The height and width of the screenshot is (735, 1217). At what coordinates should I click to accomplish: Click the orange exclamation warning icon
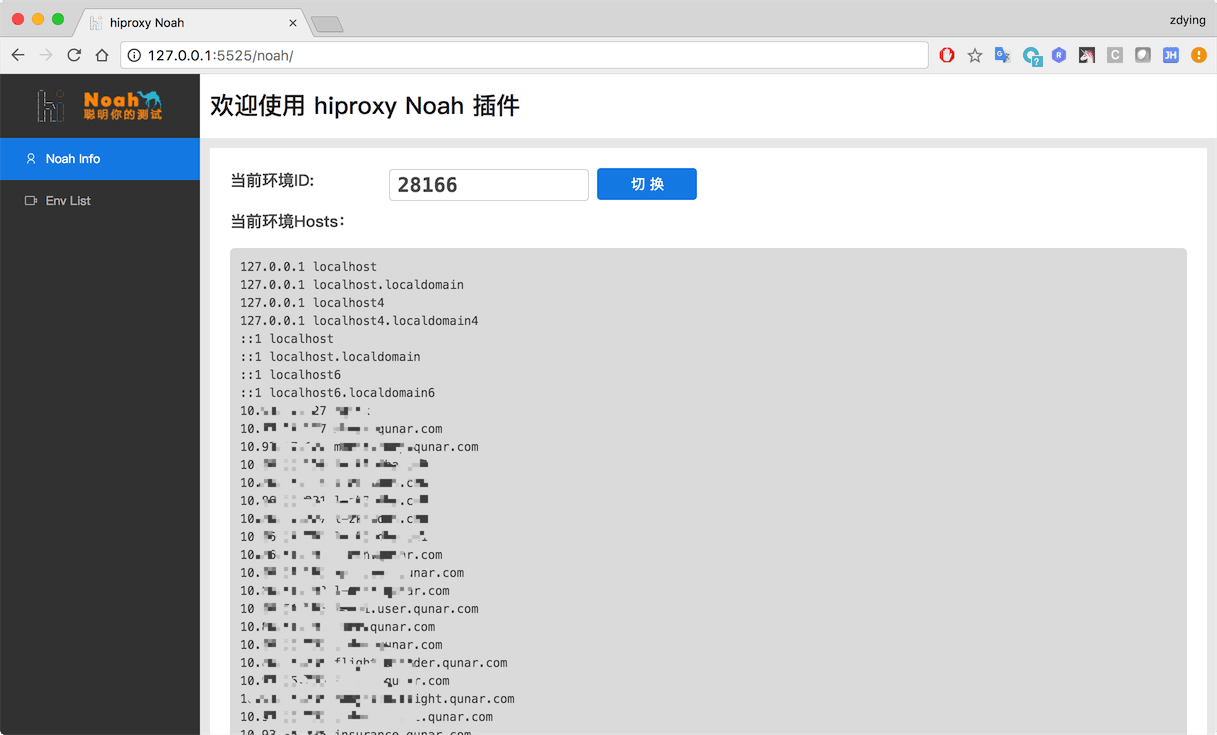(x=1199, y=55)
